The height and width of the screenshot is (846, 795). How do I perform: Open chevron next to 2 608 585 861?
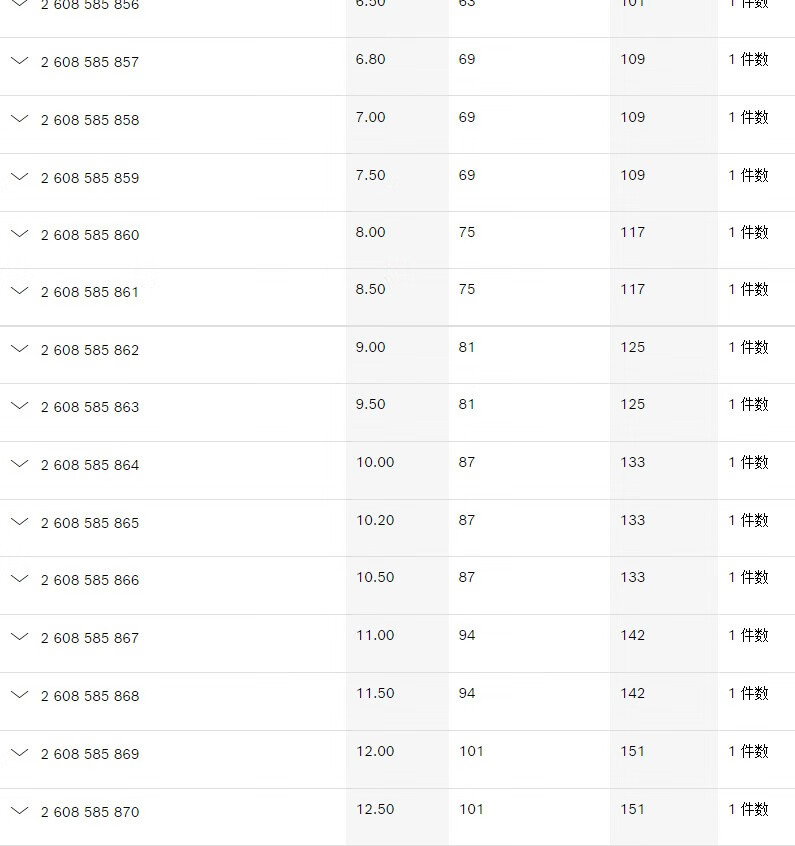[x=20, y=291]
